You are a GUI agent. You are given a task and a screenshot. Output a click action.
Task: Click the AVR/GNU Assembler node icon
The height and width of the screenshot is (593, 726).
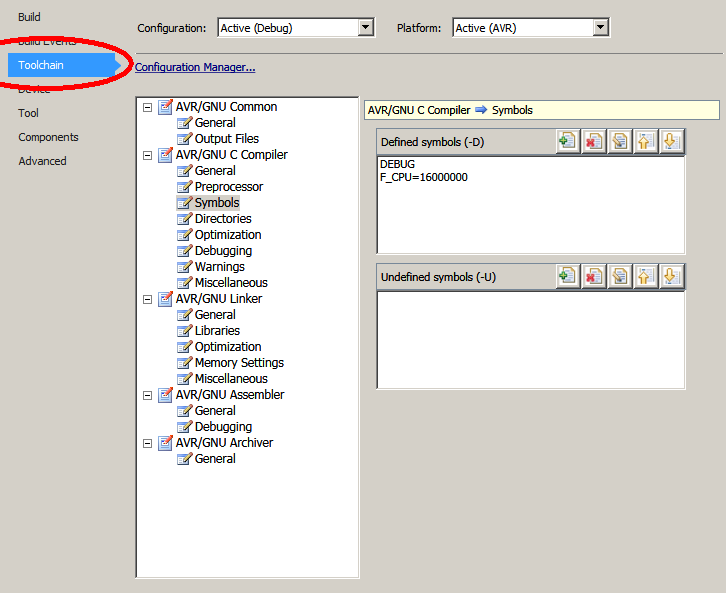(x=165, y=395)
